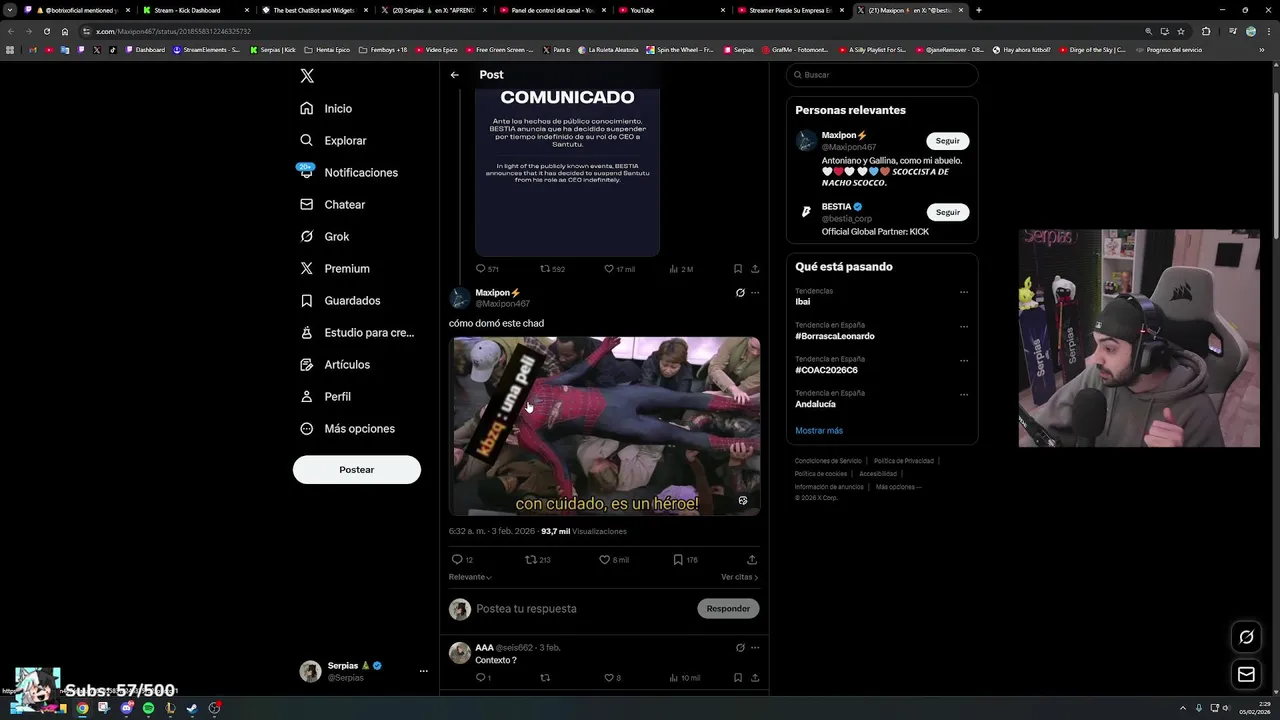Open La Ruleta Aleatoria bookmark
Viewport: 1280px width, 720px height.
[608, 49]
